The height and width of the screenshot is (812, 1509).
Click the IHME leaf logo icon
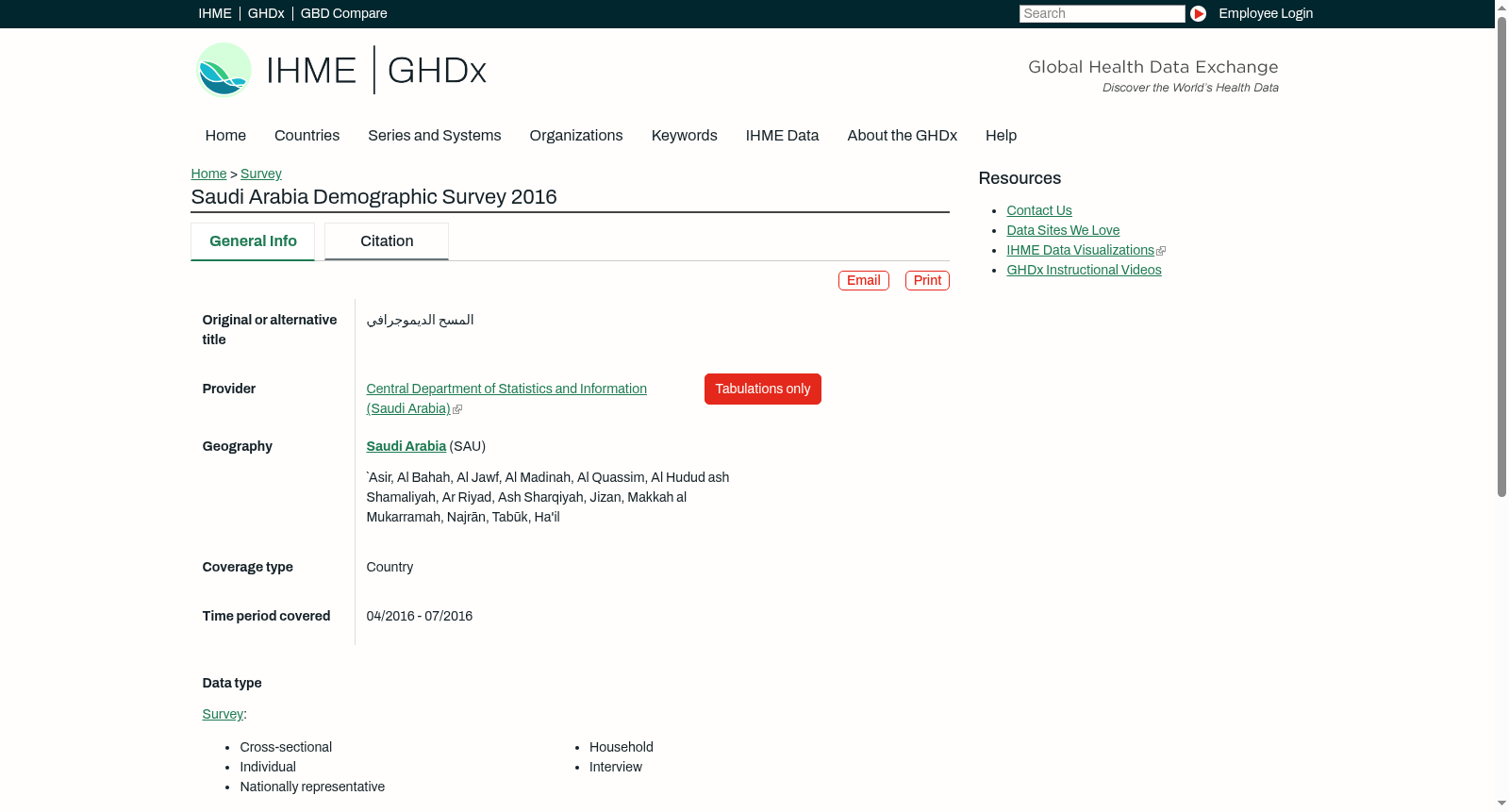224,70
